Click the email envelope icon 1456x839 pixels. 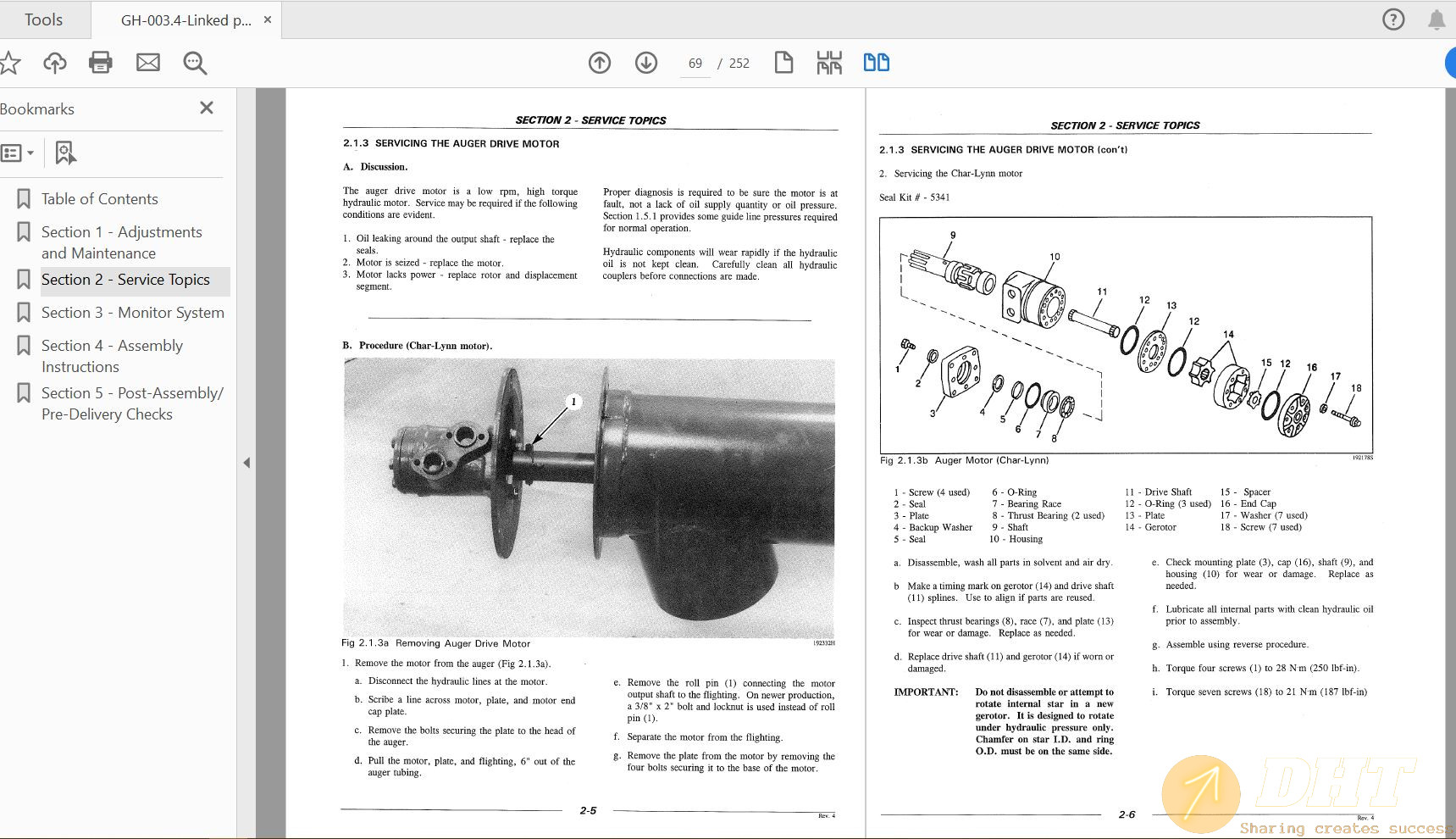tap(148, 63)
